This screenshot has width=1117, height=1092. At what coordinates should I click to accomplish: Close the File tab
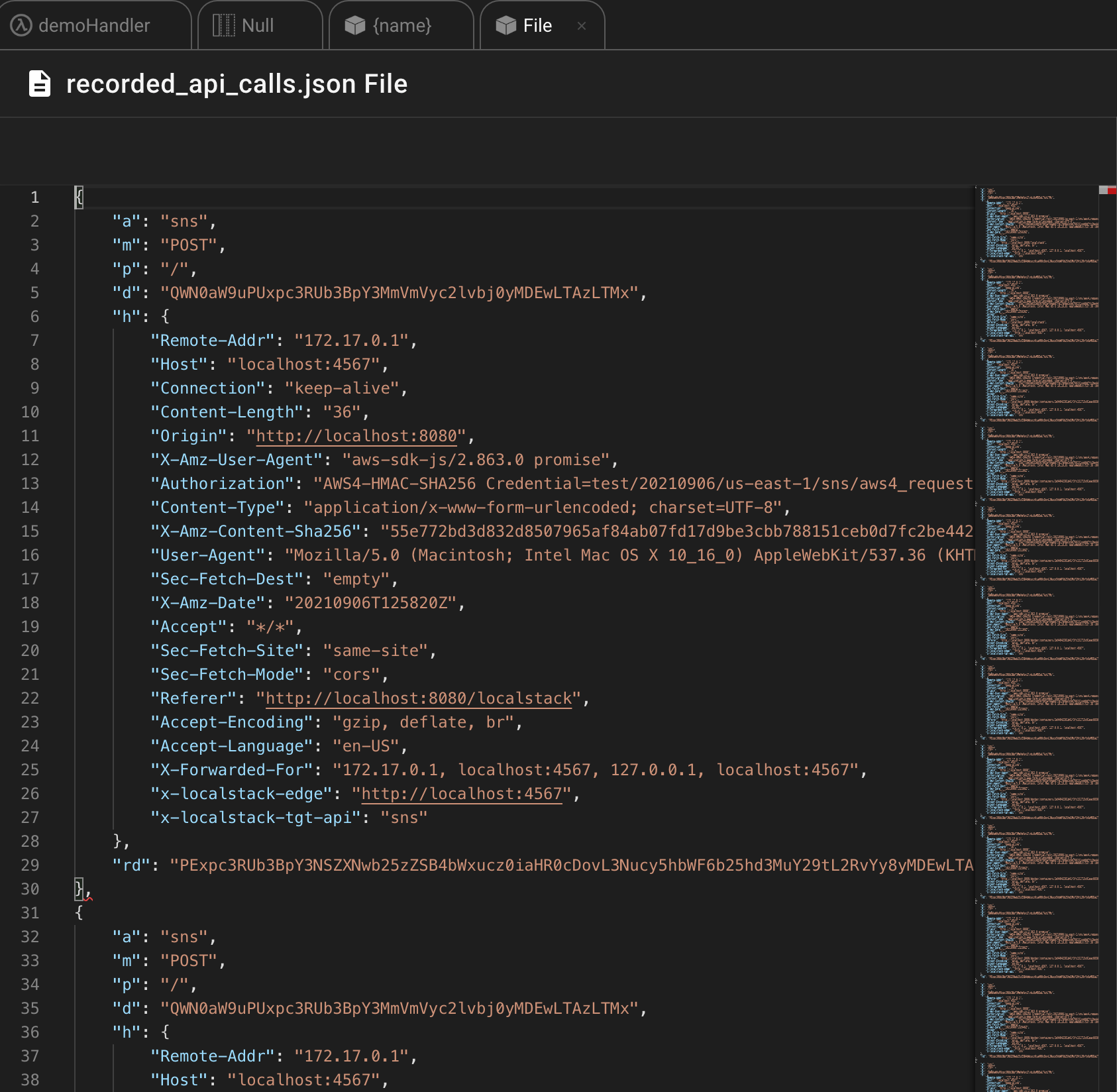point(582,25)
